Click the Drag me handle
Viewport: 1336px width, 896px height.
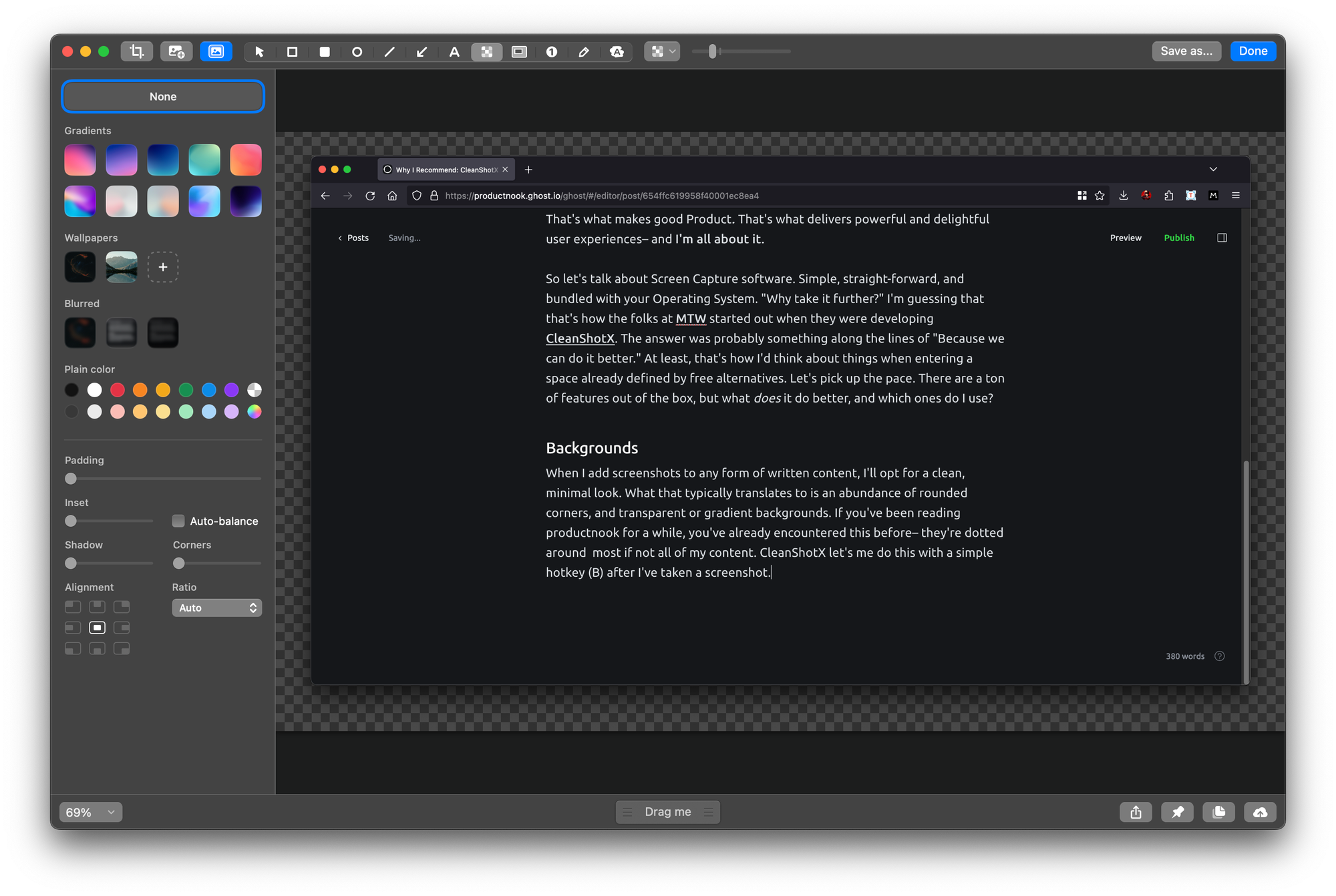668,812
